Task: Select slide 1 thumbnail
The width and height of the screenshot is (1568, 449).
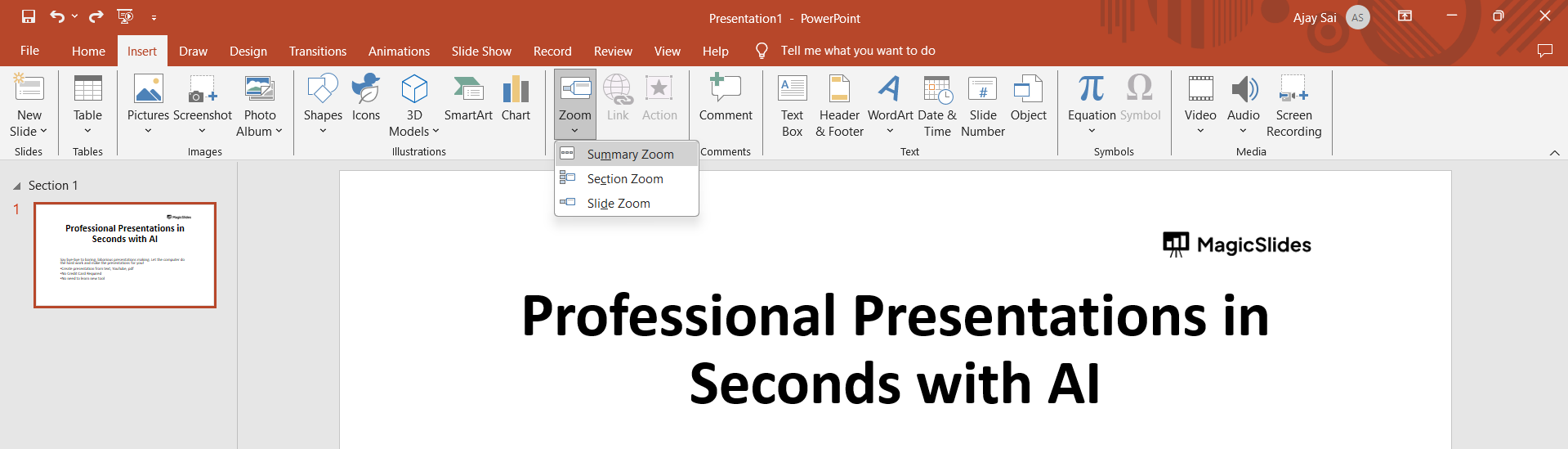Action: [125, 255]
